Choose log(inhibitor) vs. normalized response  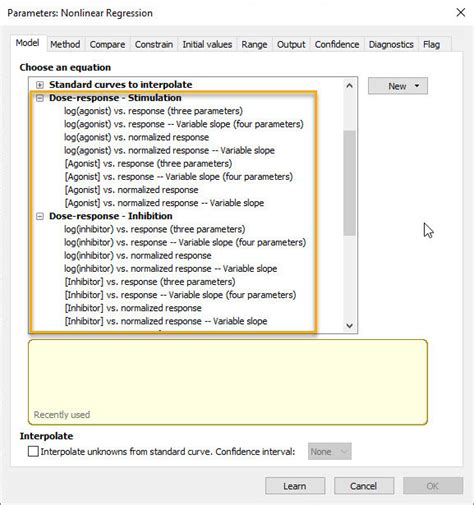(x=138, y=256)
